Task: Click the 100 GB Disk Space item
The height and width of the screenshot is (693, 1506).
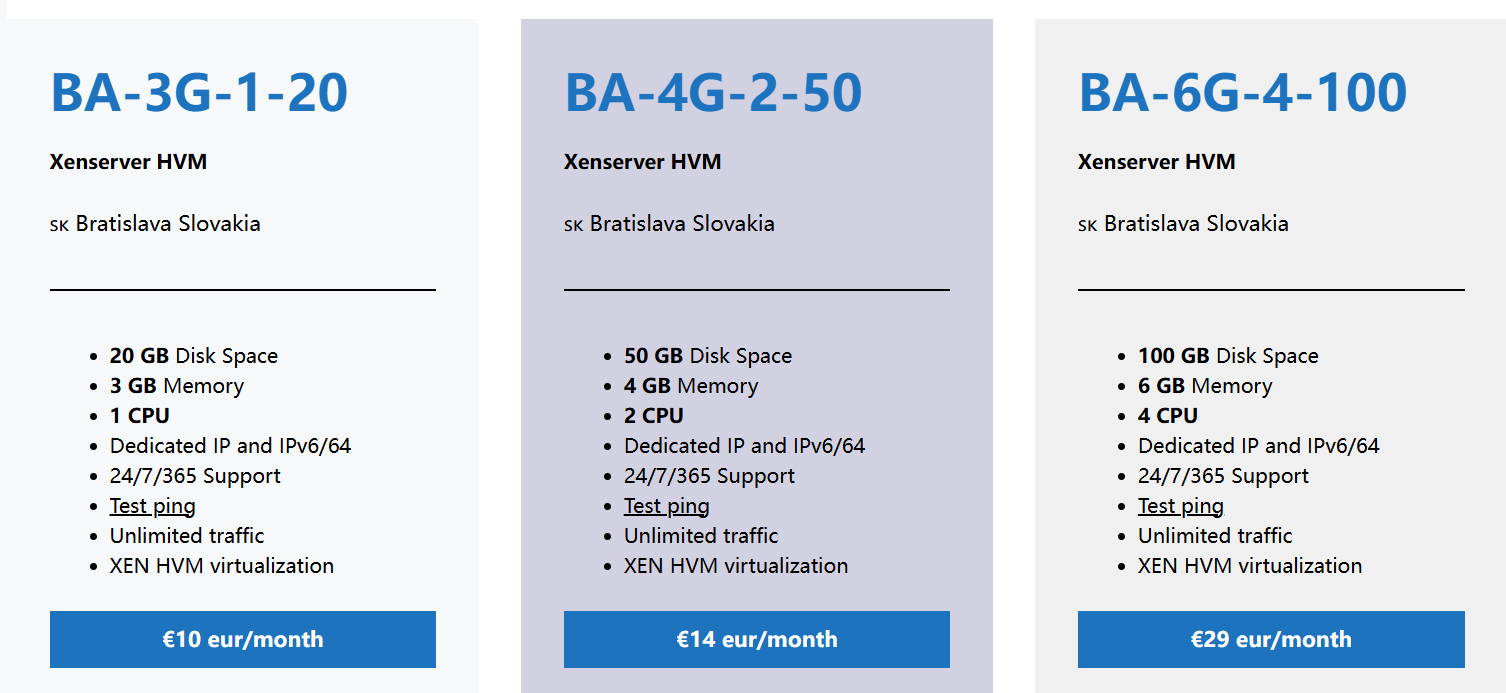Action: click(1228, 356)
